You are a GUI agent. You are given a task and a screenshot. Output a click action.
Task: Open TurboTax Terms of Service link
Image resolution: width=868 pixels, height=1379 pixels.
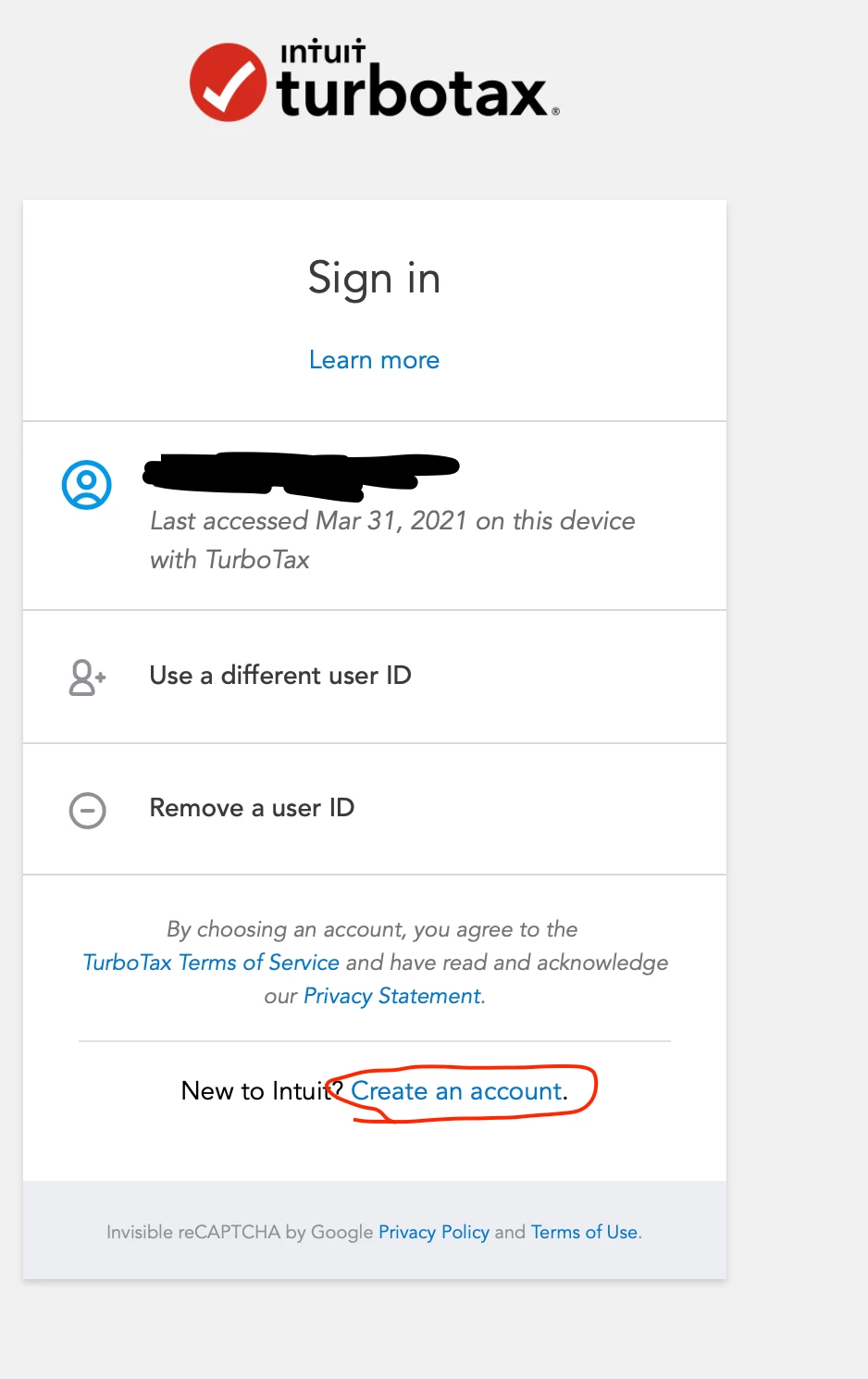click(211, 963)
